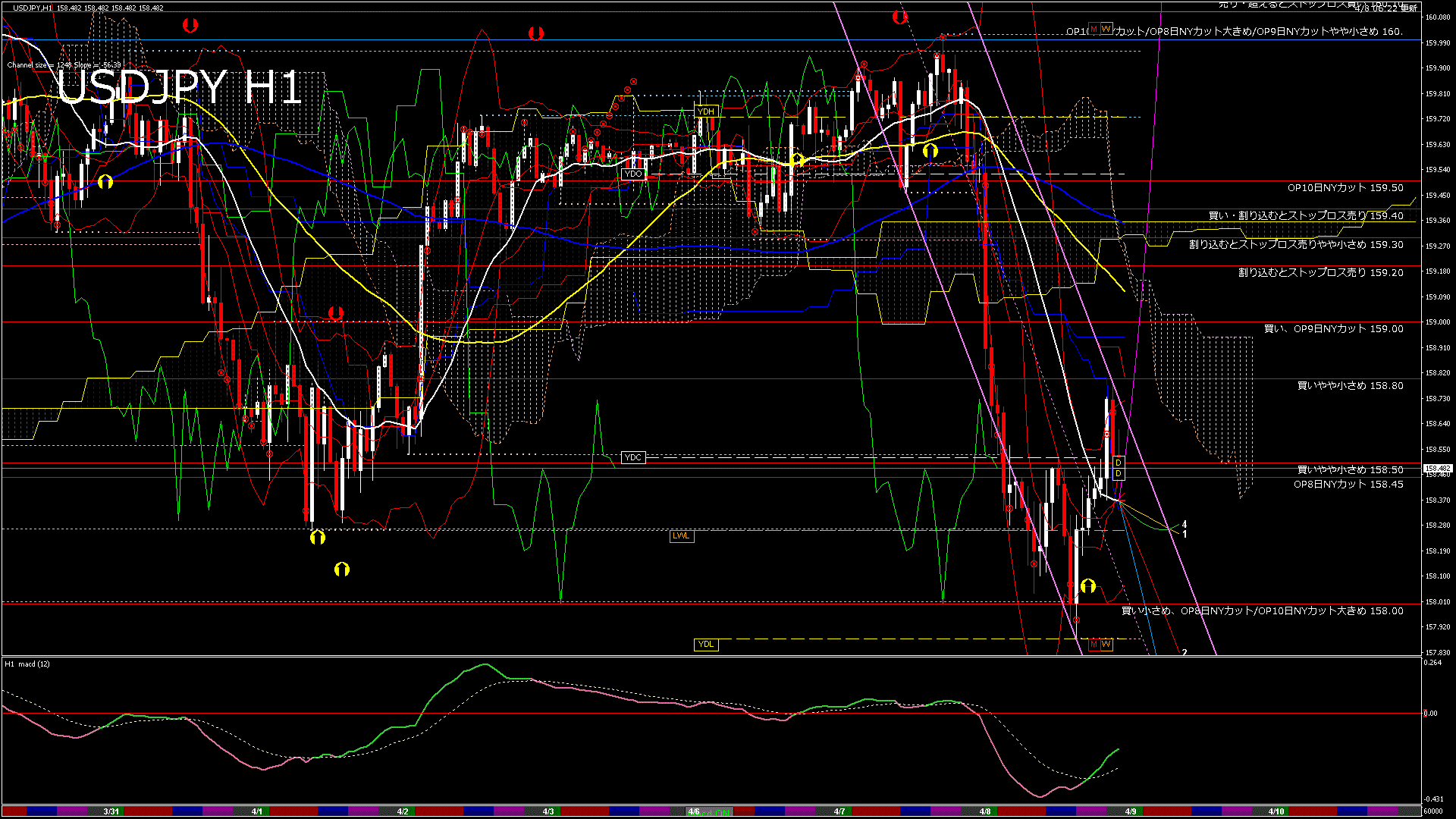This screenshot has height=819, width=1456.
Task: Click the orange W box beside YDL line
Action: 1106,645
